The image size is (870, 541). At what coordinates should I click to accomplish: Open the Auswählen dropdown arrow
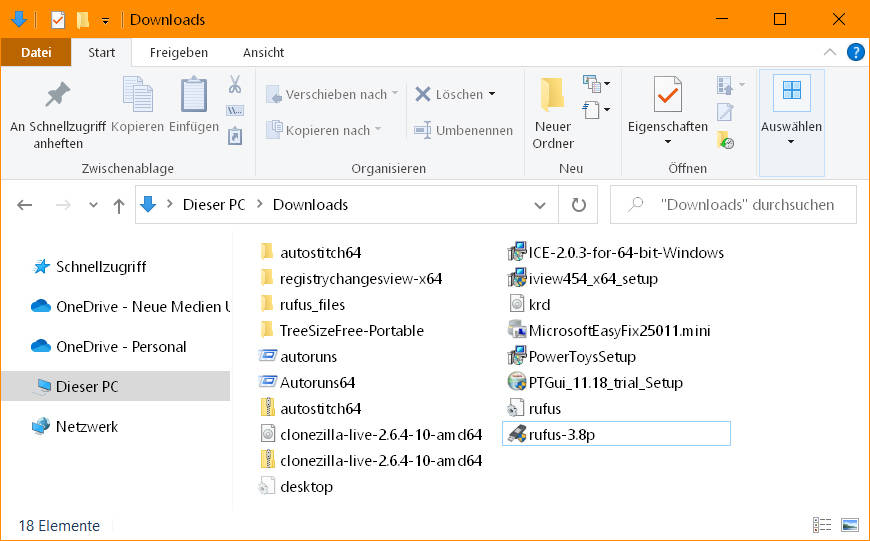tap(791, 142)
